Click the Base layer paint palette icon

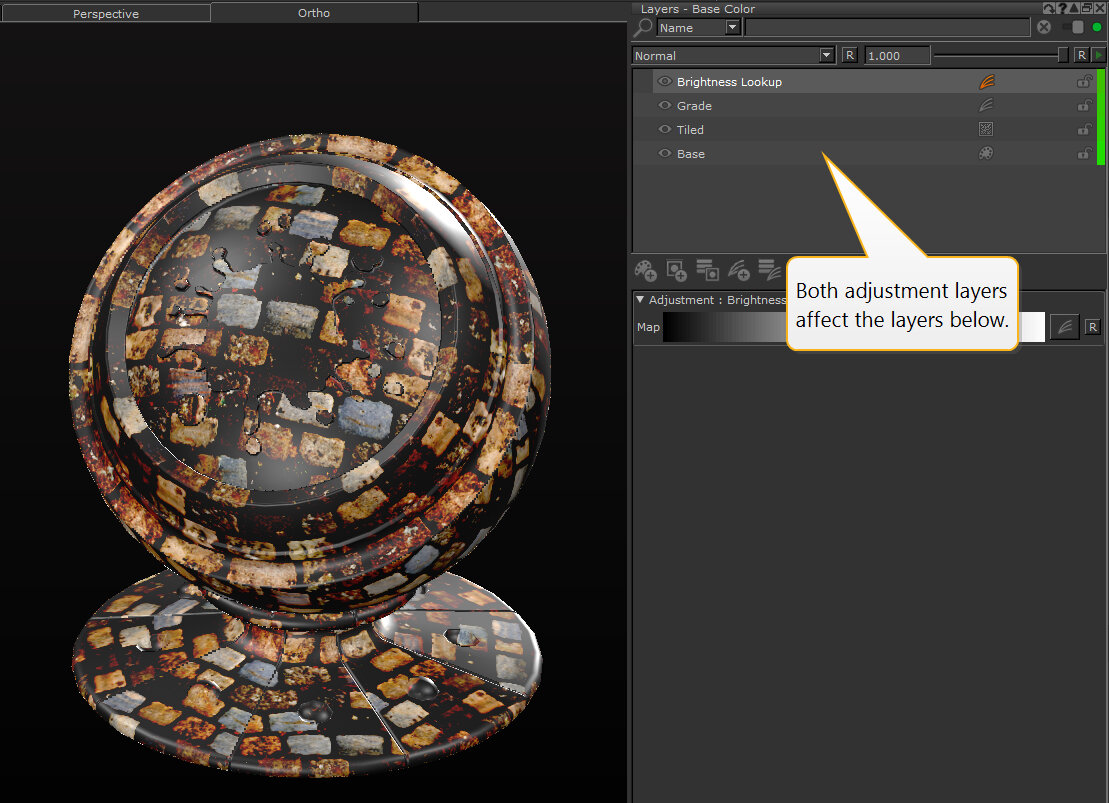[986, 154]
